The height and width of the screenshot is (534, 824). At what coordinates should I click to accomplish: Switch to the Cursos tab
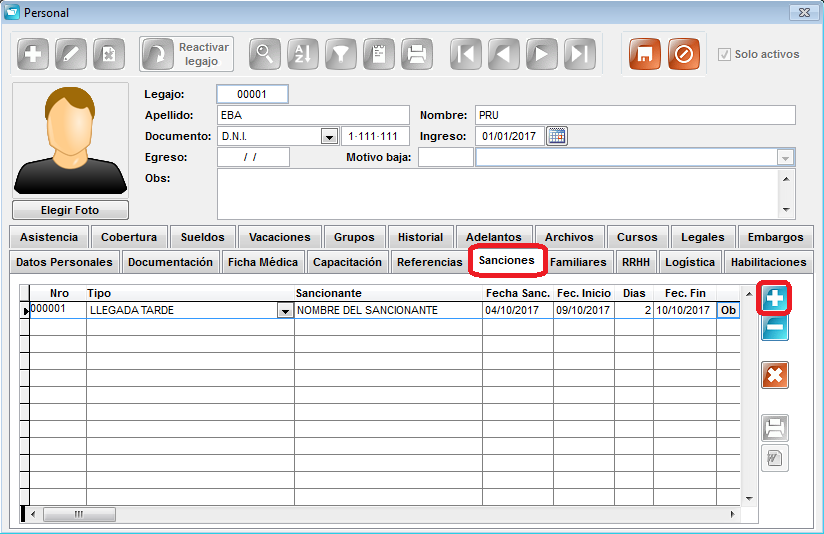point(637,237)
